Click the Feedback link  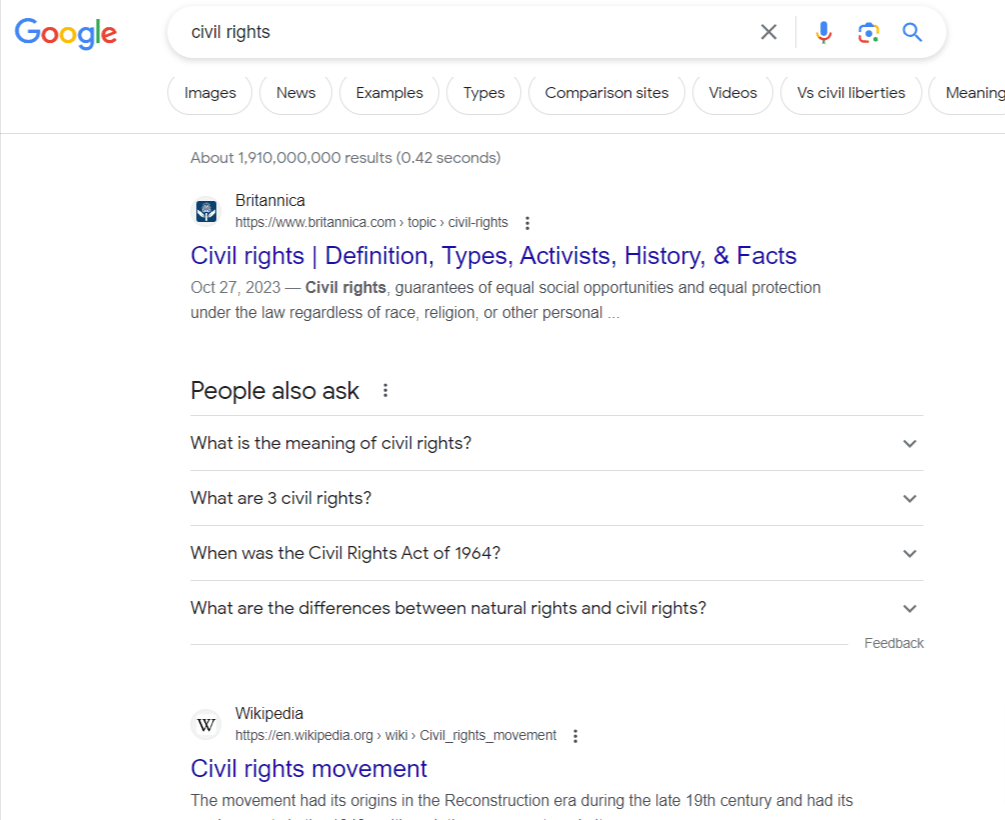[x=894, y=643]
